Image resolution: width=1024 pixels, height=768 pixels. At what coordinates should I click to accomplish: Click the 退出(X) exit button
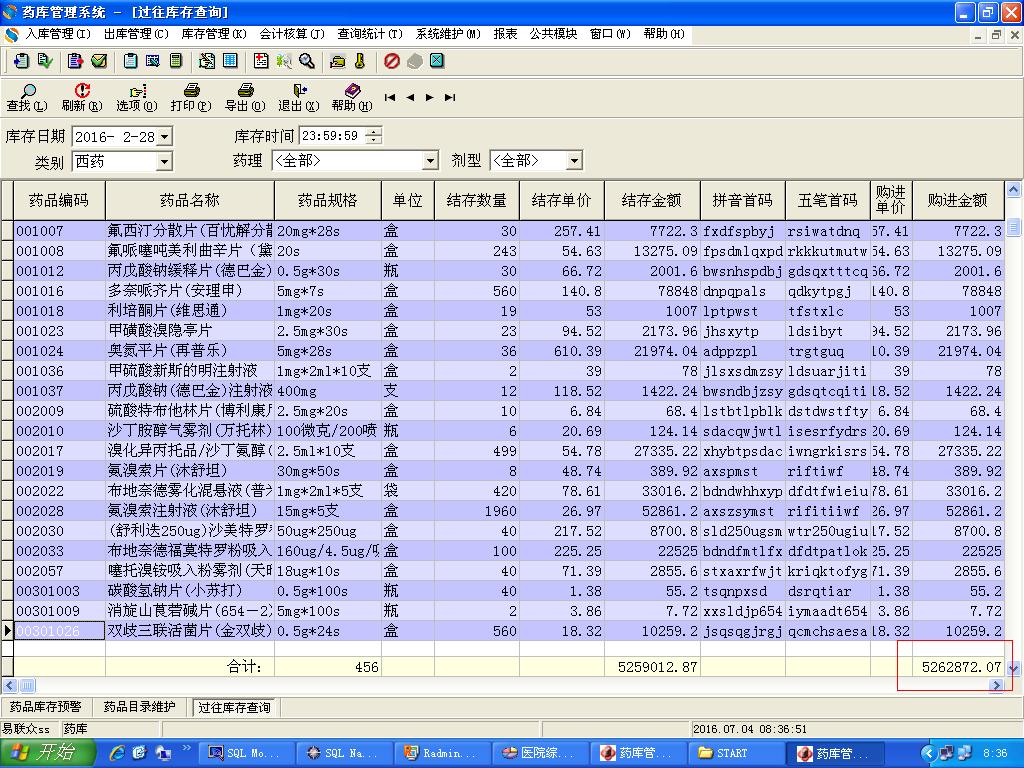tap(298, 97)
